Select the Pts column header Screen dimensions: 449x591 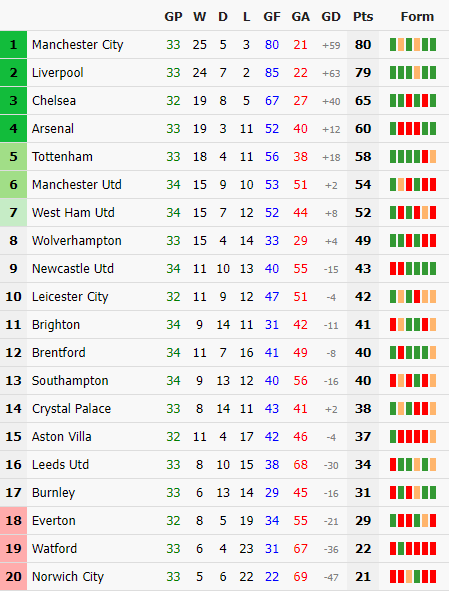click(x=363, y=17)
